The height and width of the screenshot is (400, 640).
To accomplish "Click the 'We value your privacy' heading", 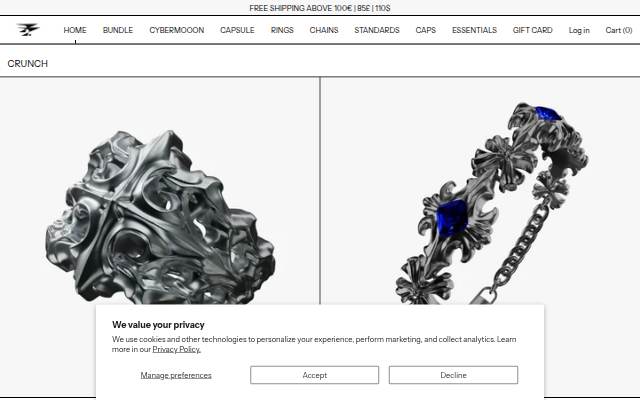I will click(158, 325).
